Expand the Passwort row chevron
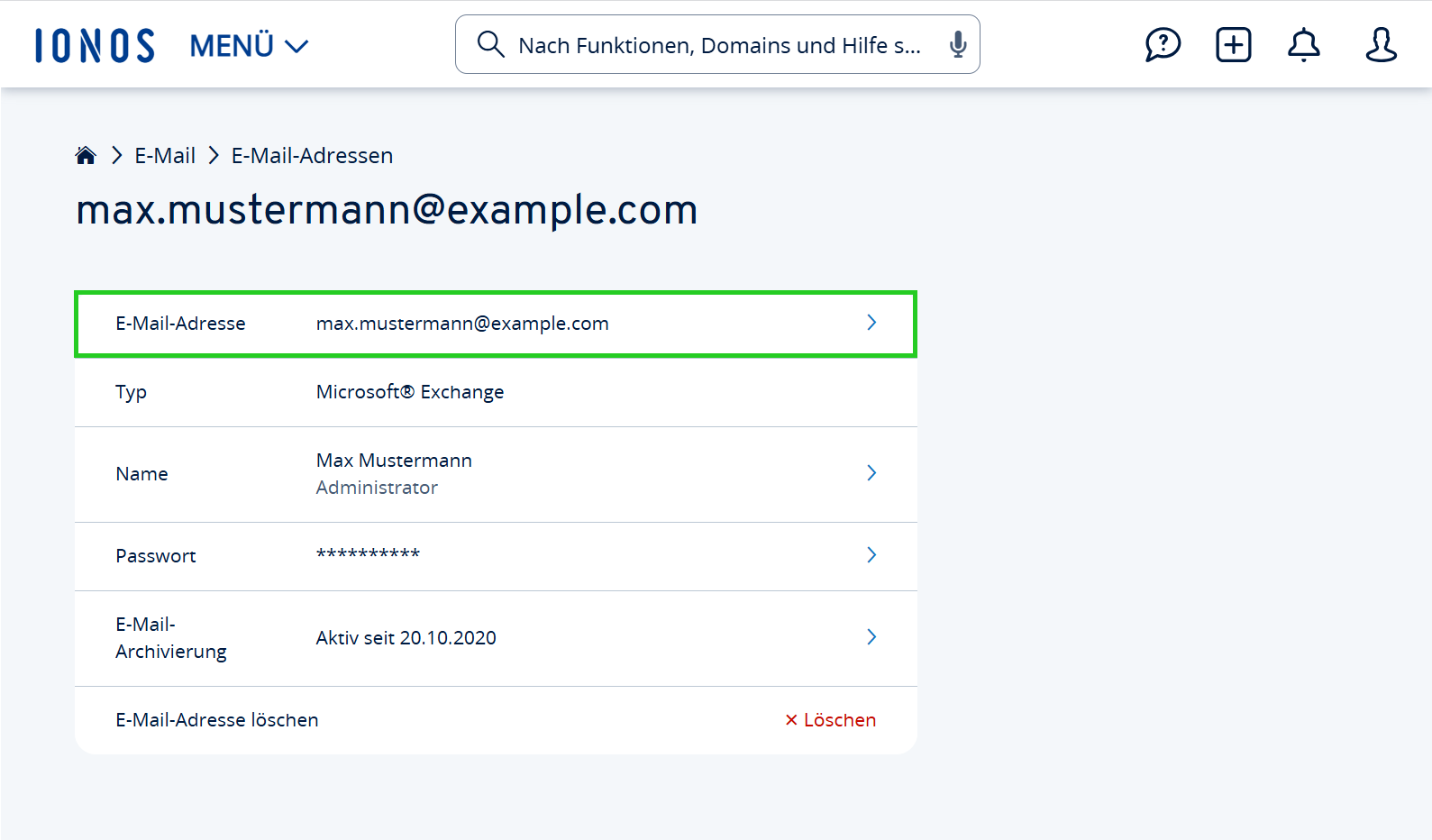The height and width of the screenshot is (840, 1432). point(871,555)
